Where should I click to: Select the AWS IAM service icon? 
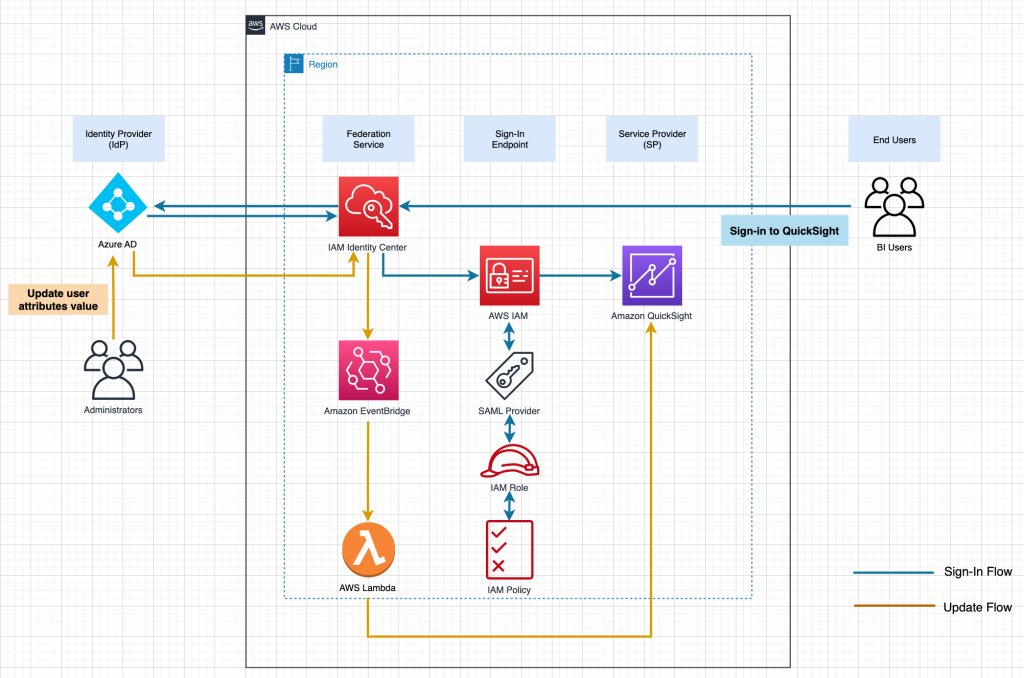point(509,275)
